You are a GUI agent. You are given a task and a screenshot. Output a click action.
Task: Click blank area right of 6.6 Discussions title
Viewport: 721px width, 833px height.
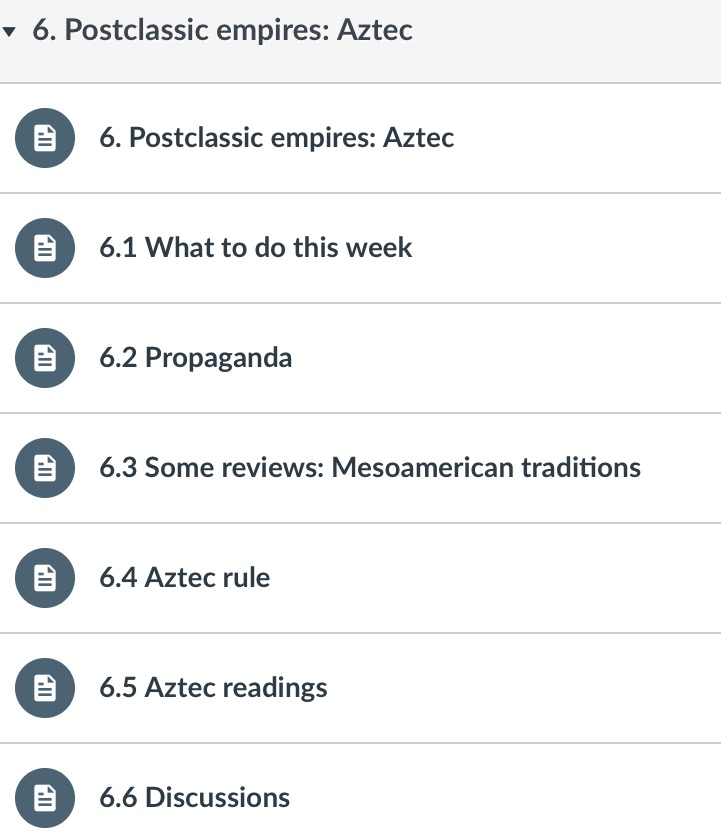pos(500,797)
